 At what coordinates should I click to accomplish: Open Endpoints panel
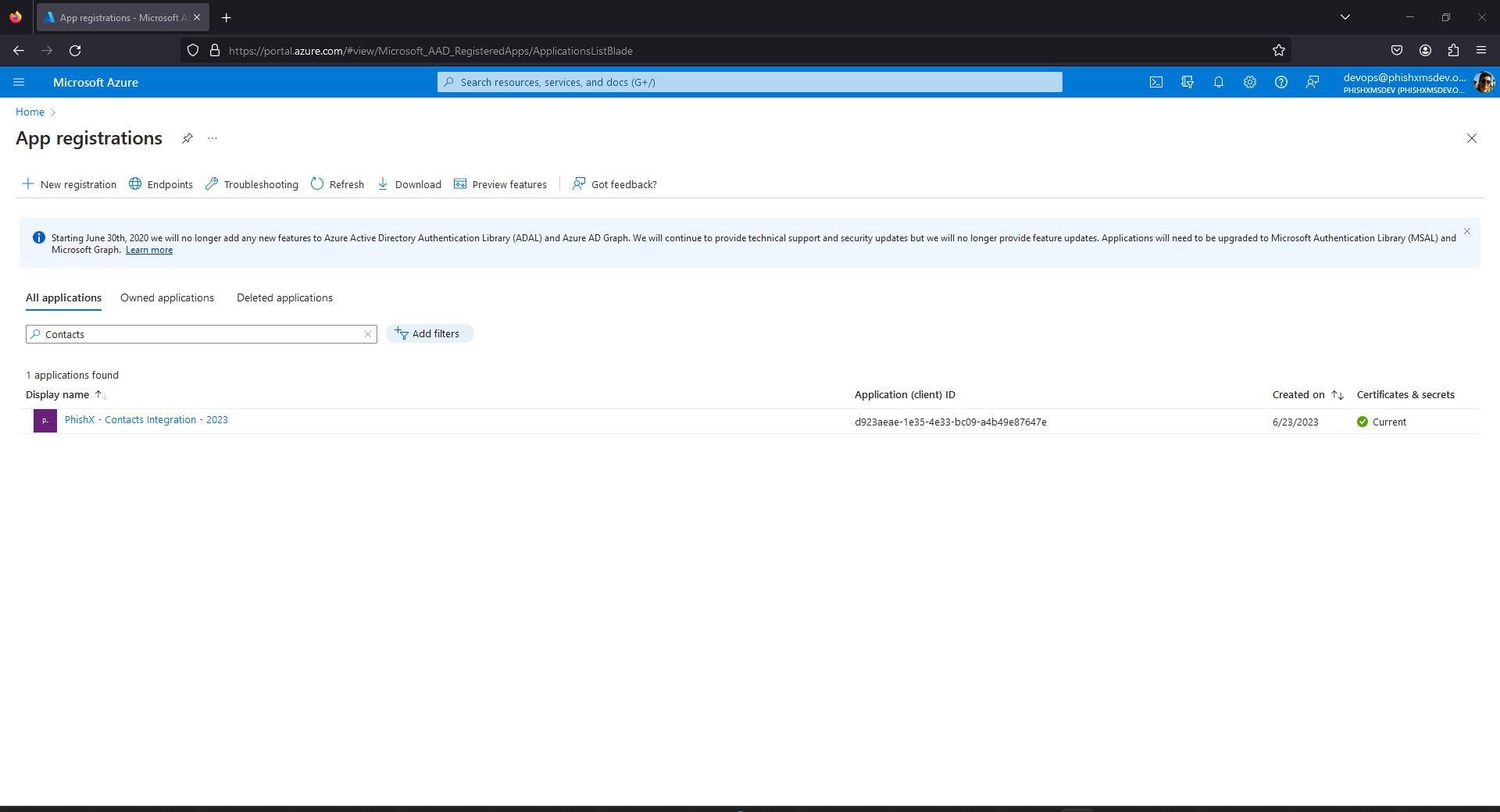pos(161,184)
